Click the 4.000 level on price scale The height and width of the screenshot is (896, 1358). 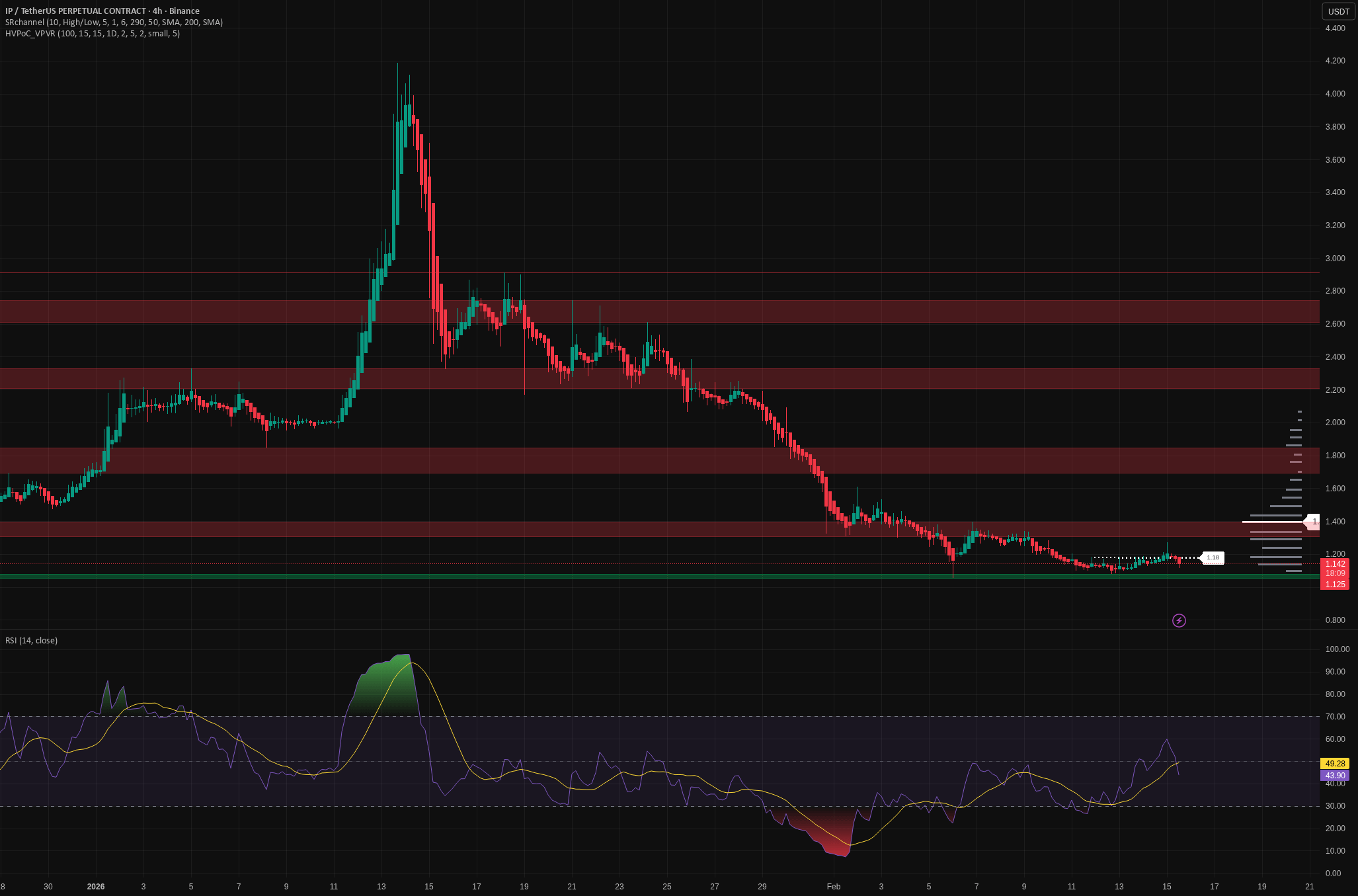(1335, 94)
